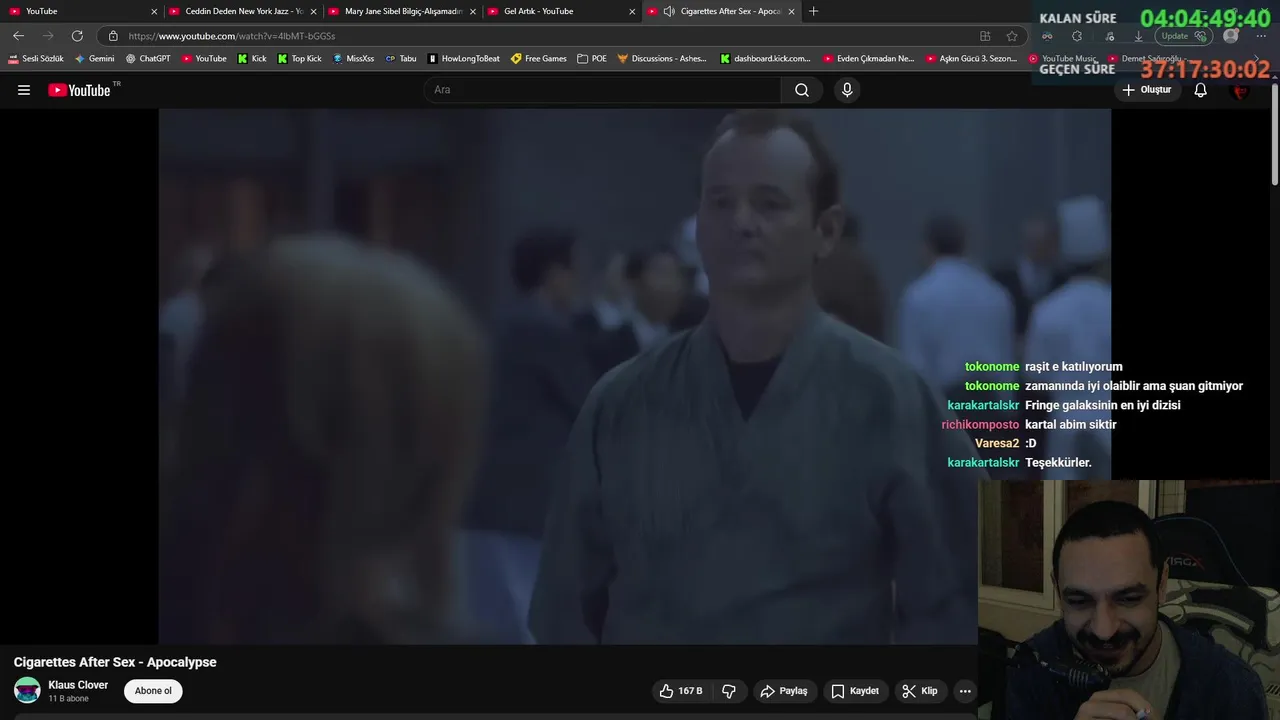1280x720 pixels.
Task: Like the video with thumbs up
Action: [680, 691]
